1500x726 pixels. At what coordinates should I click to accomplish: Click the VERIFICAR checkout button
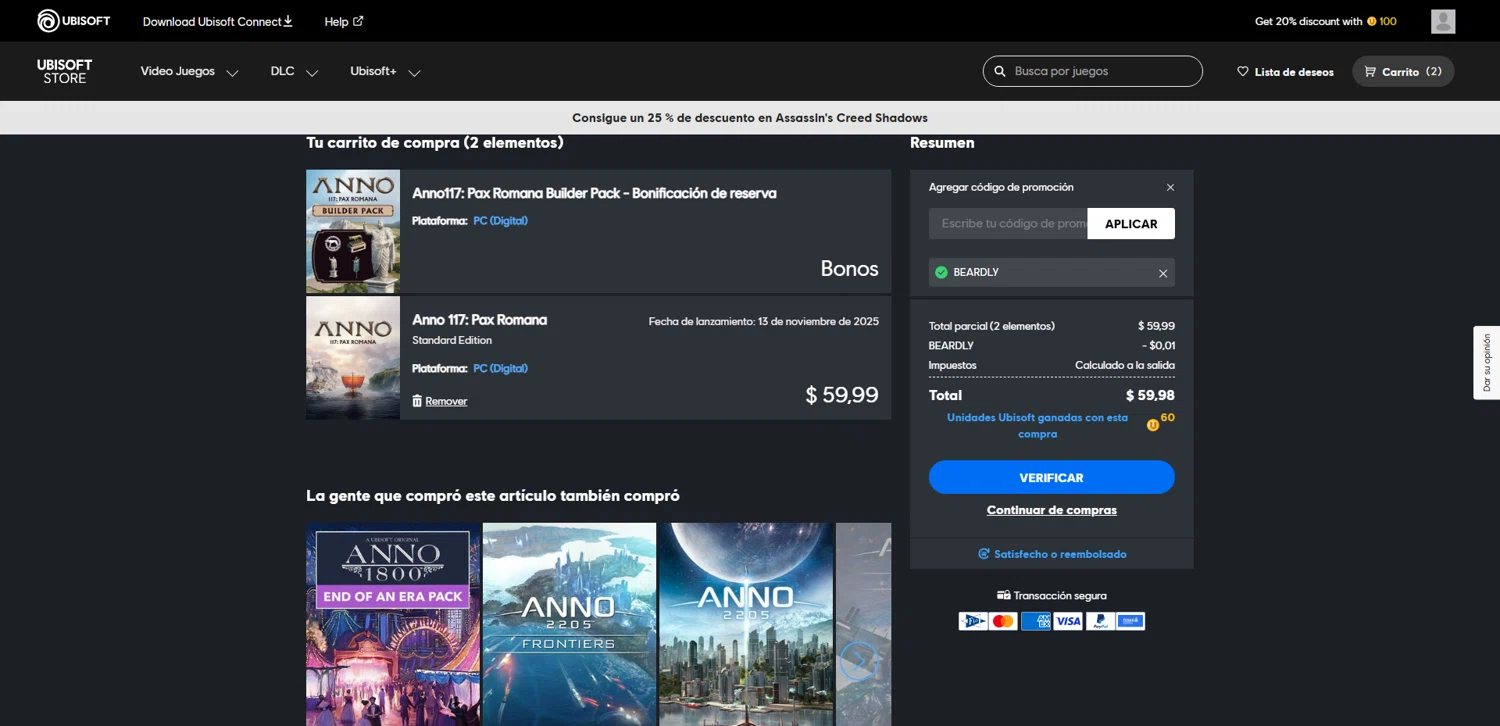coord(1051,477)
